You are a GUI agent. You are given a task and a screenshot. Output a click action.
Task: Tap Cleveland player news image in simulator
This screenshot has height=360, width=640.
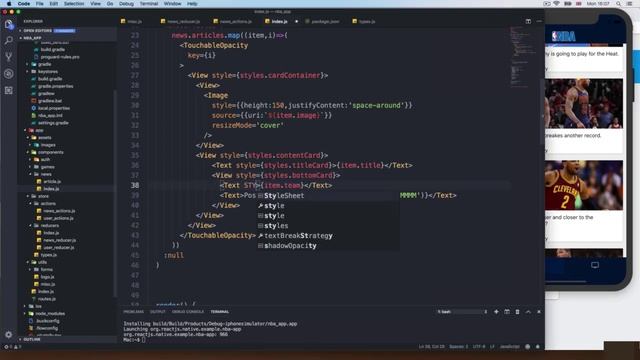(x=584, y=185)
